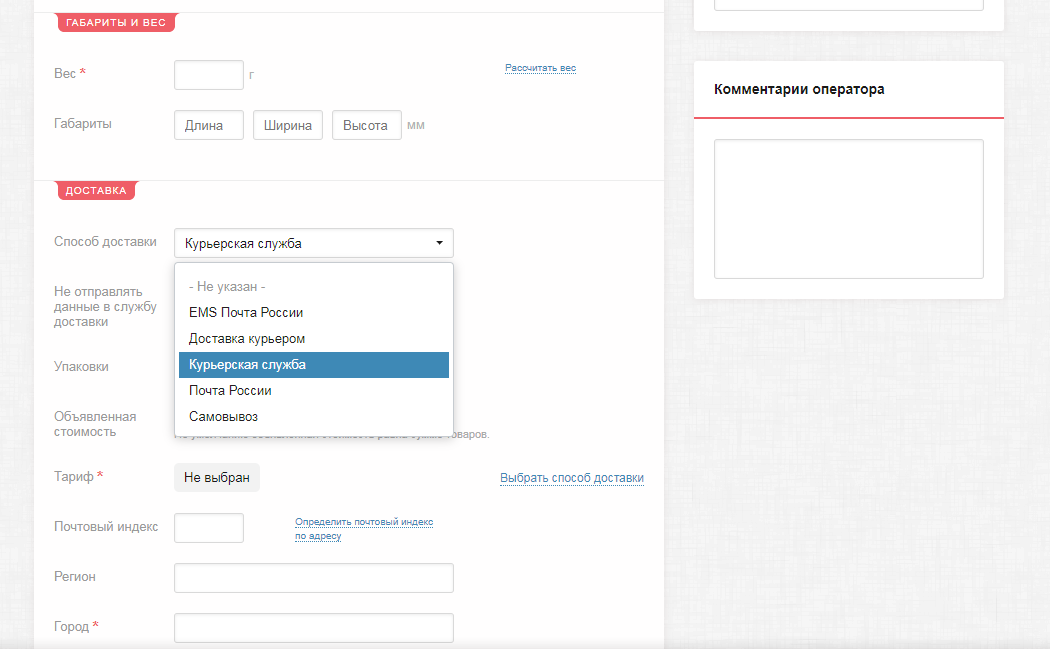Choose EMS Почта России delivery option
This screenshot has height=649, width=1050.
313,313
